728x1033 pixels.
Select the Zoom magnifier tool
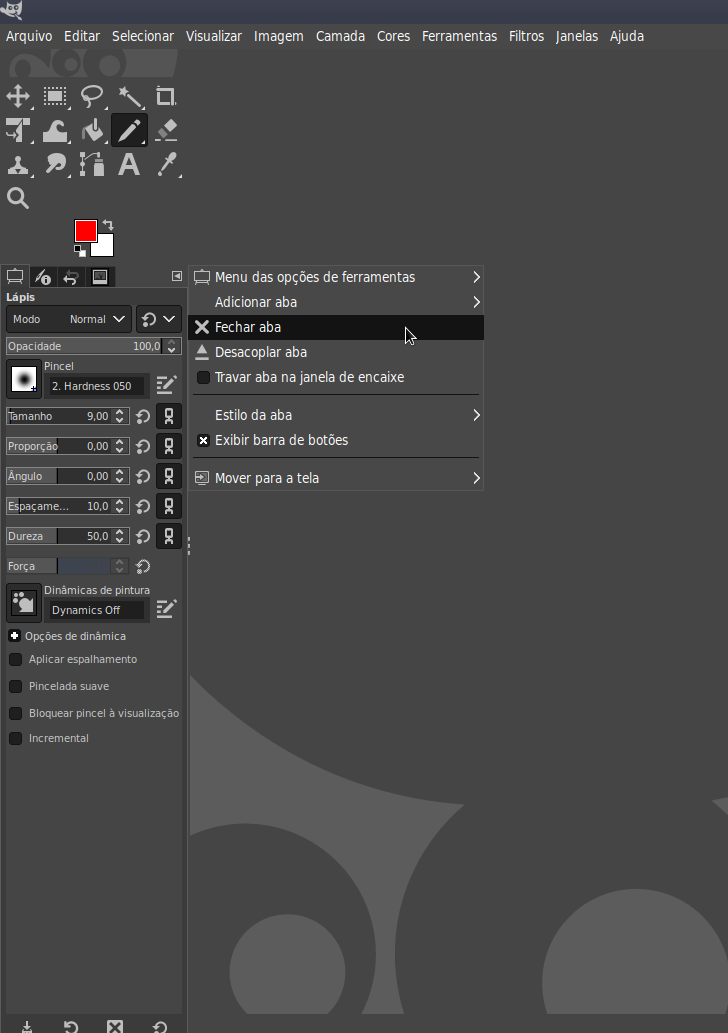[x=18, y=198]
